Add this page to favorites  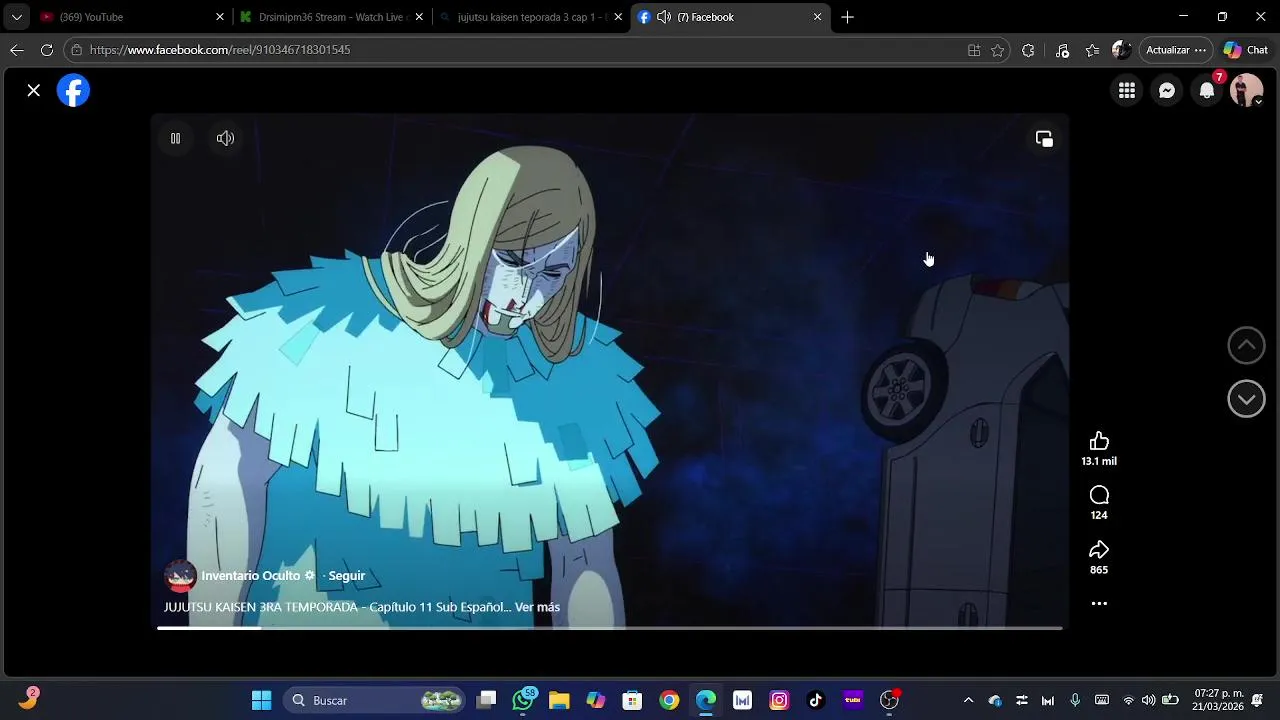coord(997,50)
